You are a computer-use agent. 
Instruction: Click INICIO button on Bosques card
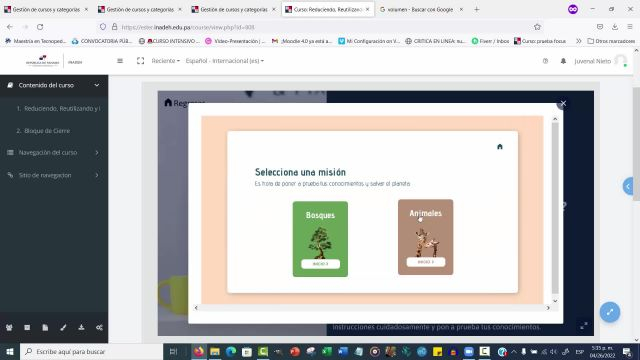pos(320,264)
